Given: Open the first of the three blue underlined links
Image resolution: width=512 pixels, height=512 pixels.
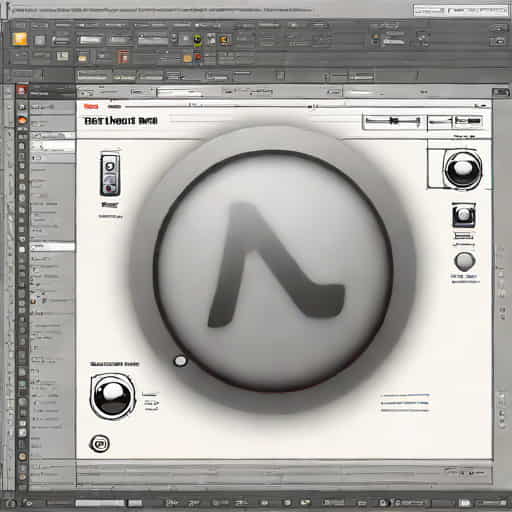Looking at the screenshot, I should point(405,395).
